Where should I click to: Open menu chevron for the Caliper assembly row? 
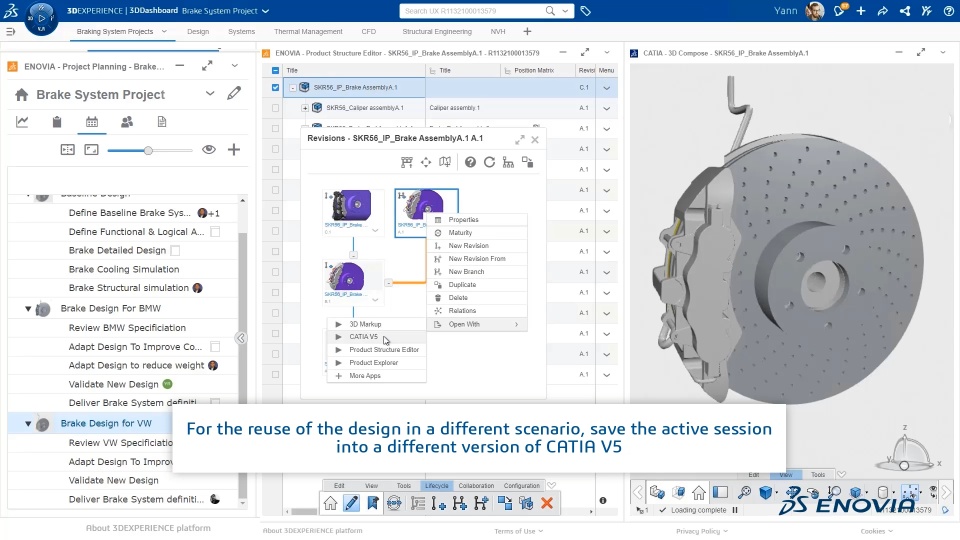coord(607,108)
